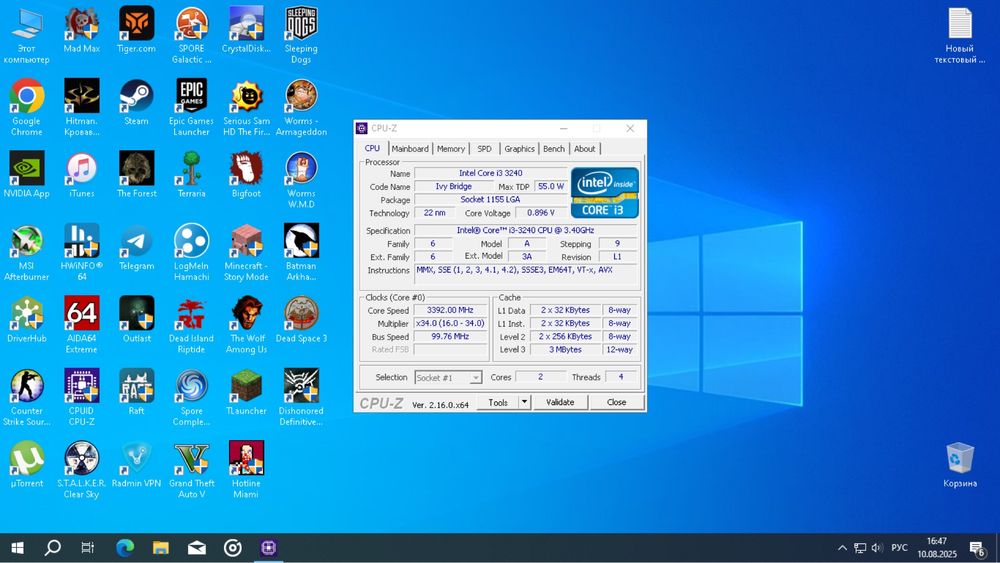Open Epic Games Launcher icon

(x=191, y=107)
